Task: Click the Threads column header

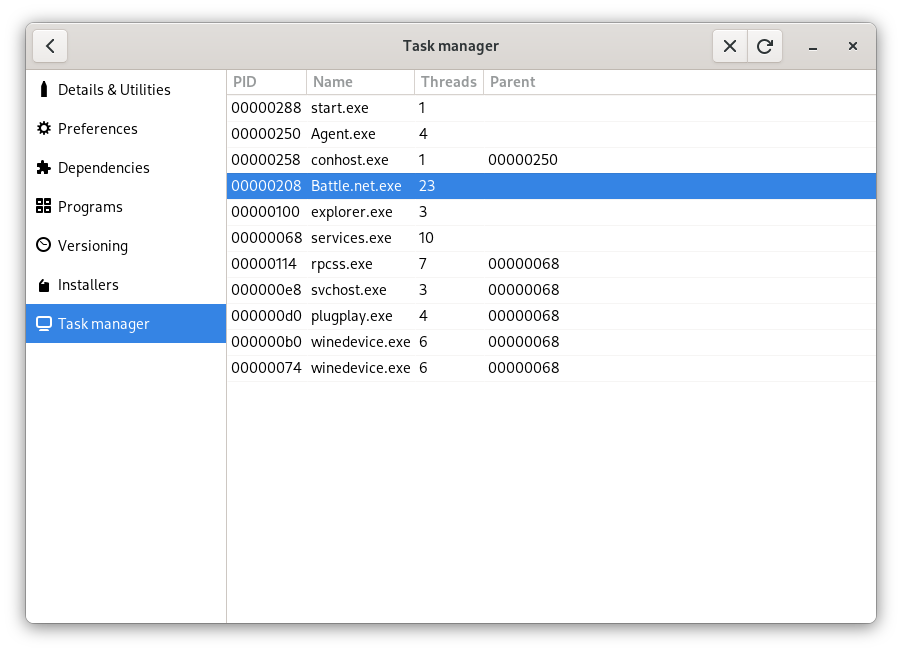Action: 448,81
